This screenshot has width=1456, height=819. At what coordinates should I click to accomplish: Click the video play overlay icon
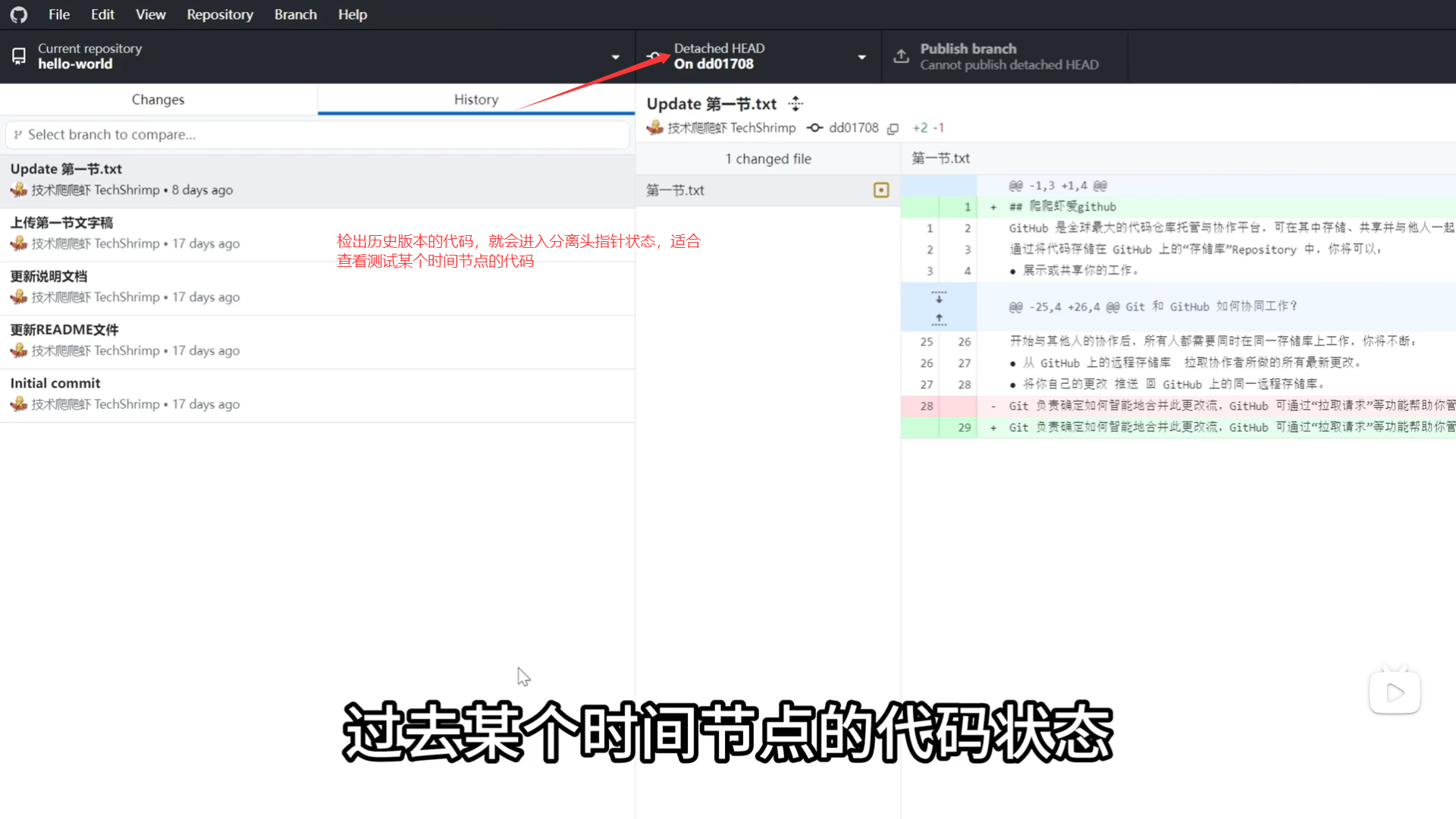[x=1395, y=692]
